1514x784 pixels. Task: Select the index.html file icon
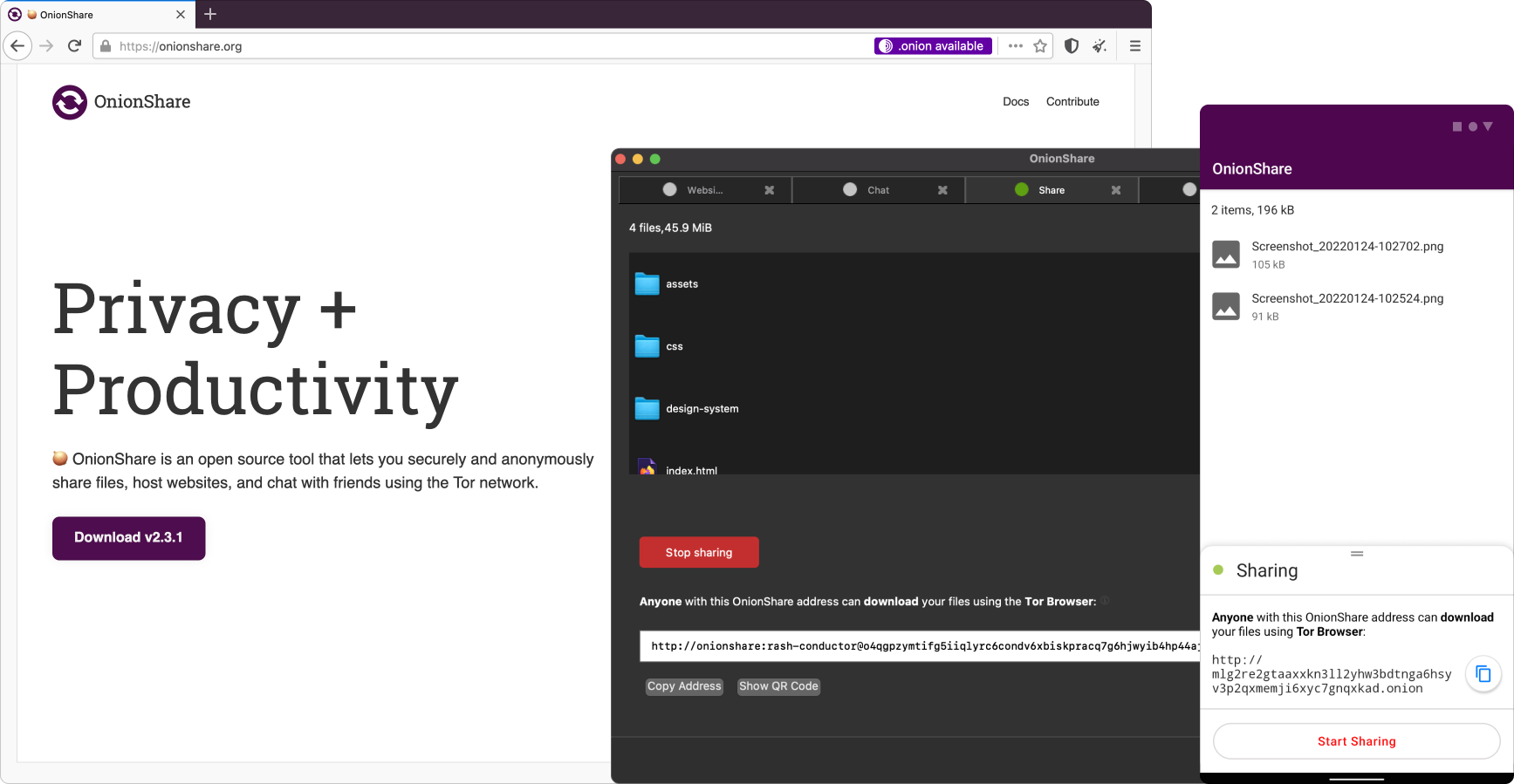647,467
